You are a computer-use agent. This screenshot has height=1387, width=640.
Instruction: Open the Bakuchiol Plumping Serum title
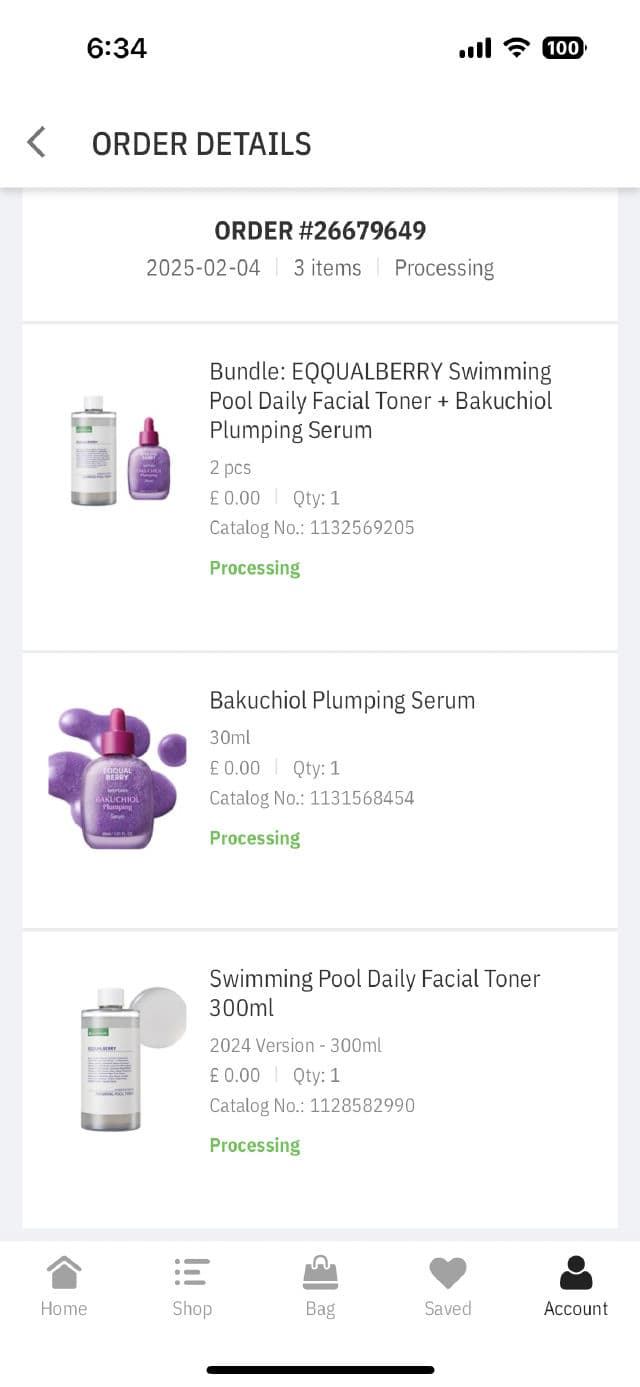tap(342, 700)
